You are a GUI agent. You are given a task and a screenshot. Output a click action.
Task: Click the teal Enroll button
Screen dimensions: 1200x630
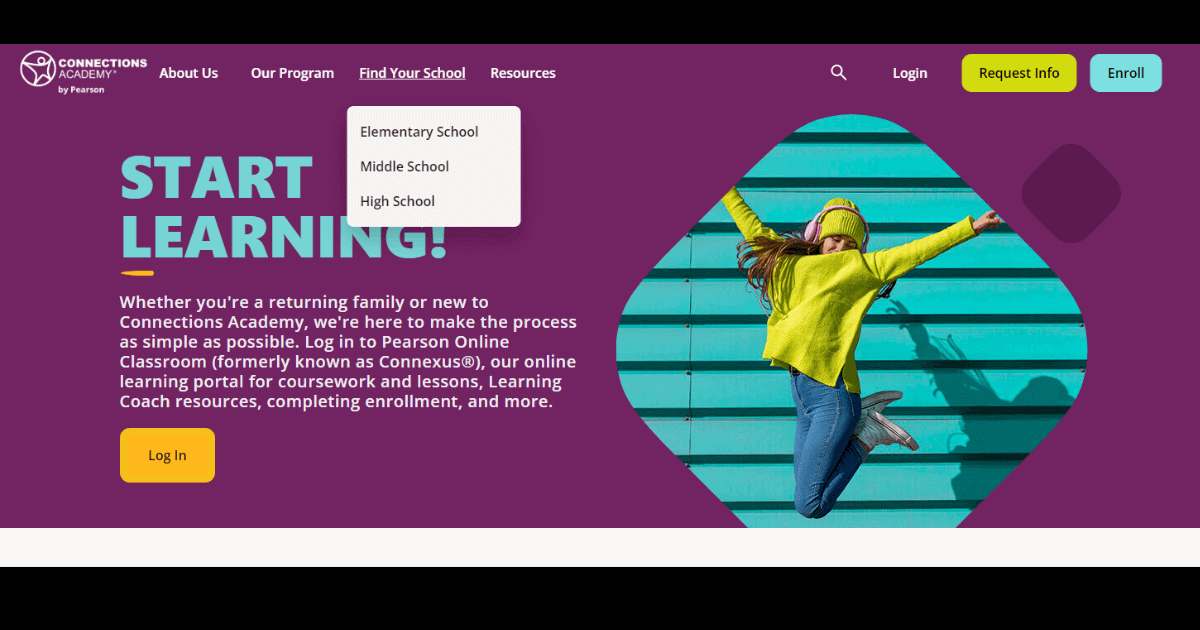pos(1126,73)
